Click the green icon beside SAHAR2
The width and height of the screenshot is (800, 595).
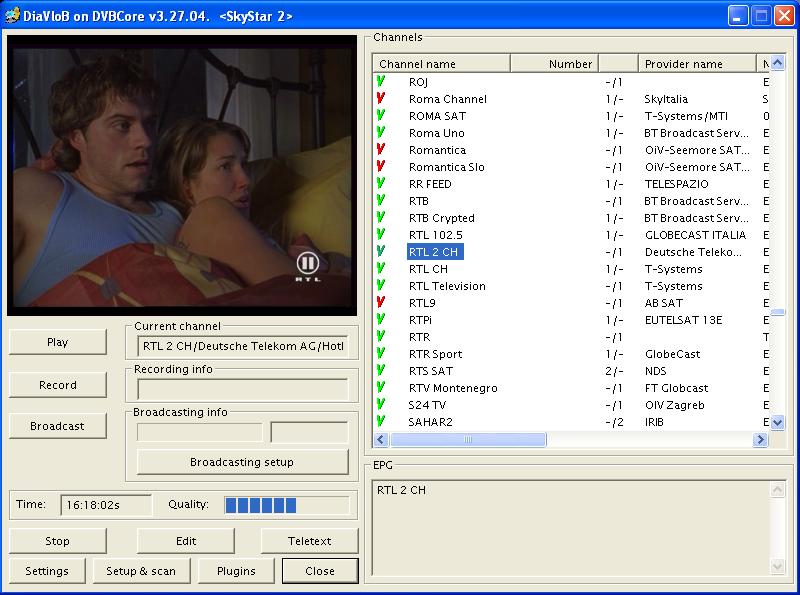pyautogui.click(x=381, y=422)
